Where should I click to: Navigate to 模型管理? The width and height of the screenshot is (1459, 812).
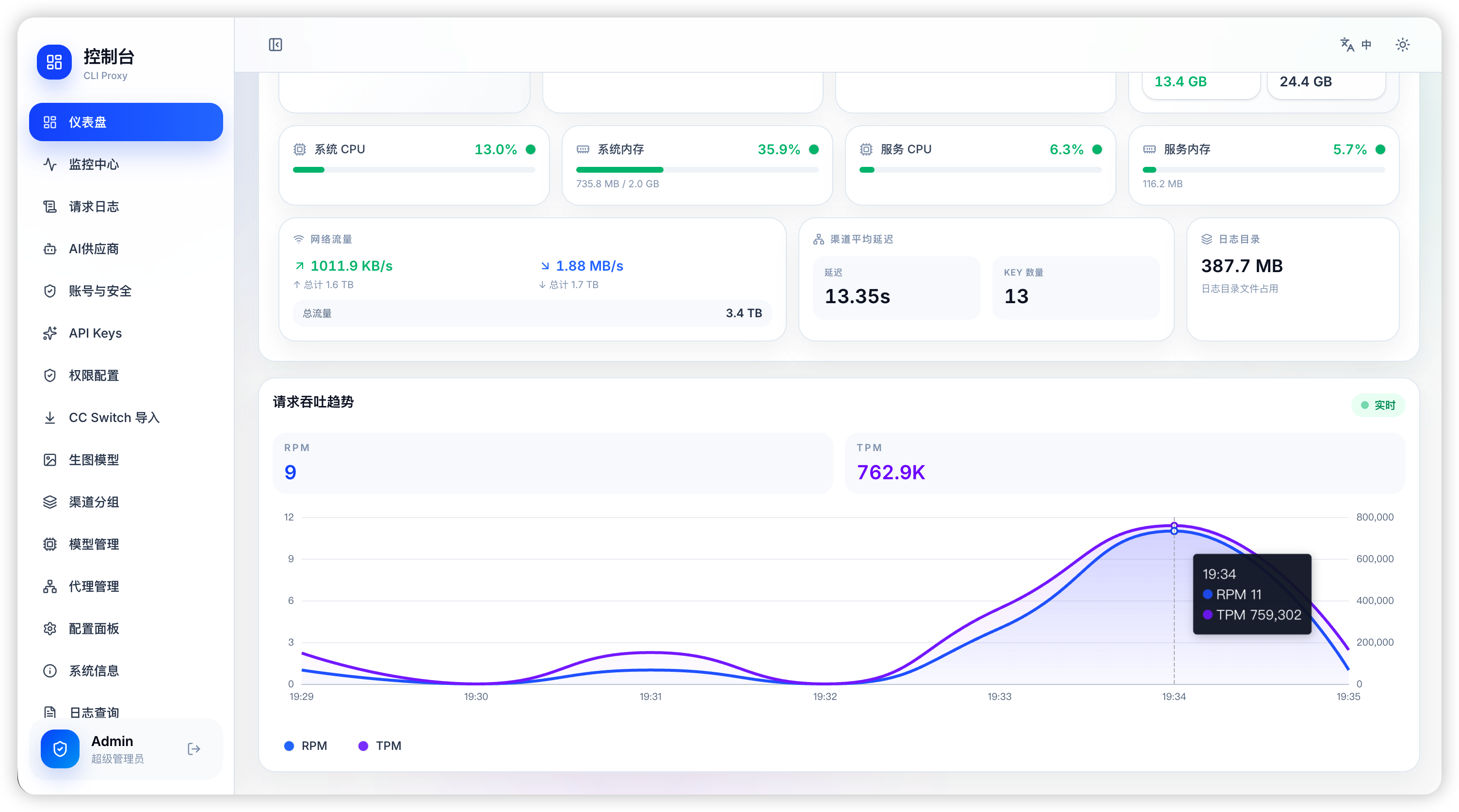point(126,544)
